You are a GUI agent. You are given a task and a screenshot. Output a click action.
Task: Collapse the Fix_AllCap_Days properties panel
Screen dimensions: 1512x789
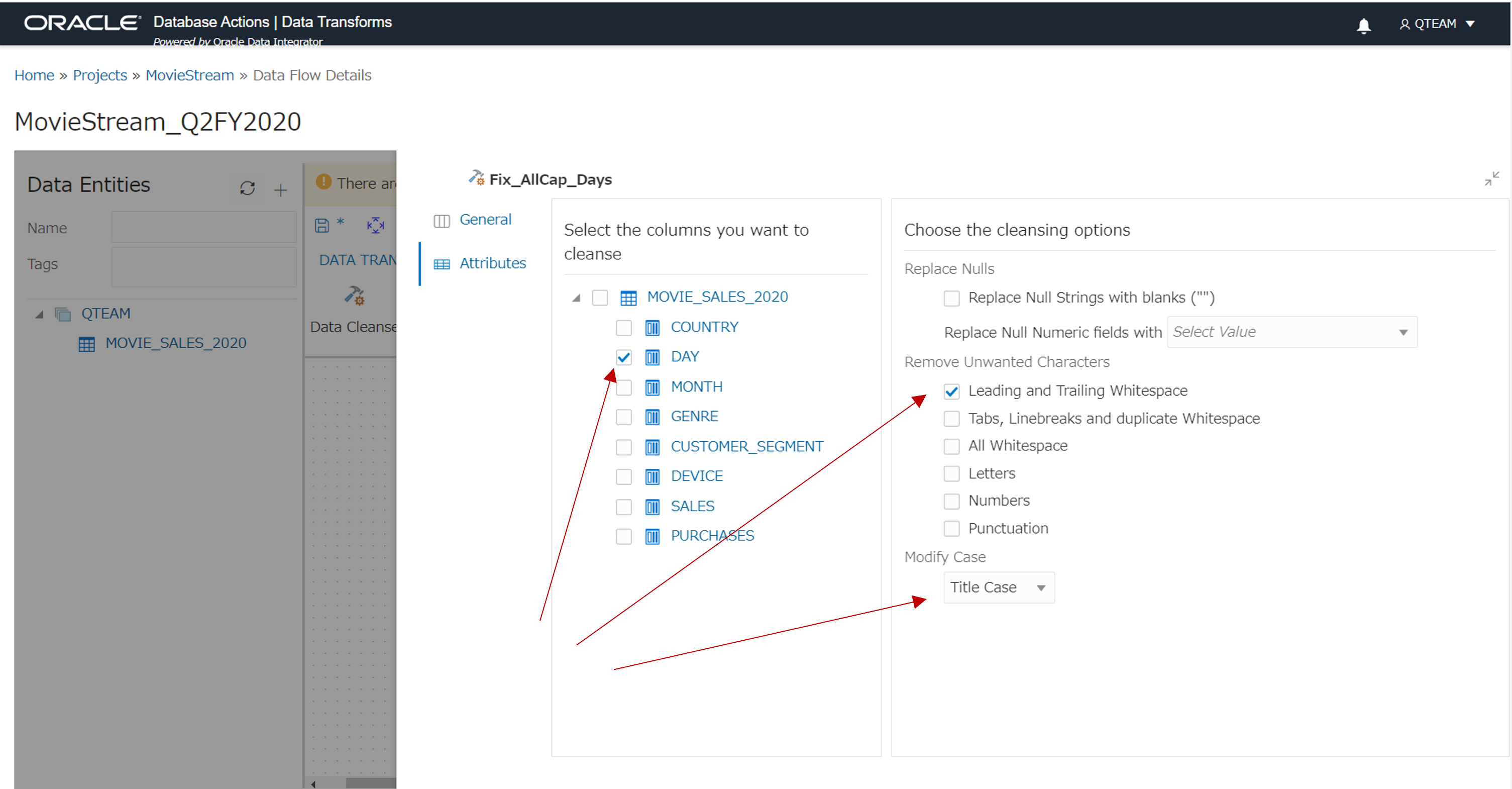click(1491, 178)
